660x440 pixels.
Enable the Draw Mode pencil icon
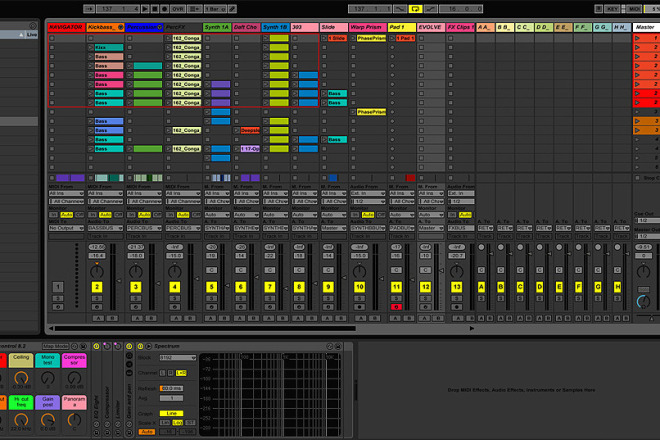pos(232,9)
